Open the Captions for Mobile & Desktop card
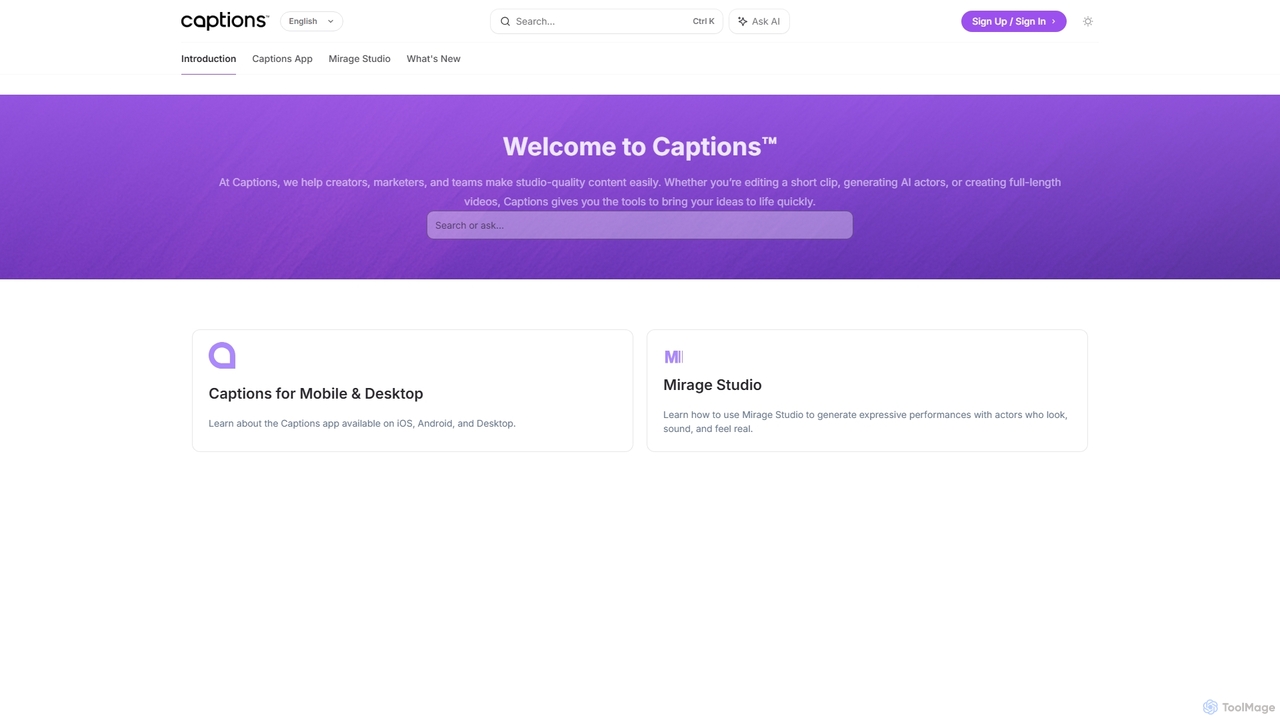 point(412,390)
